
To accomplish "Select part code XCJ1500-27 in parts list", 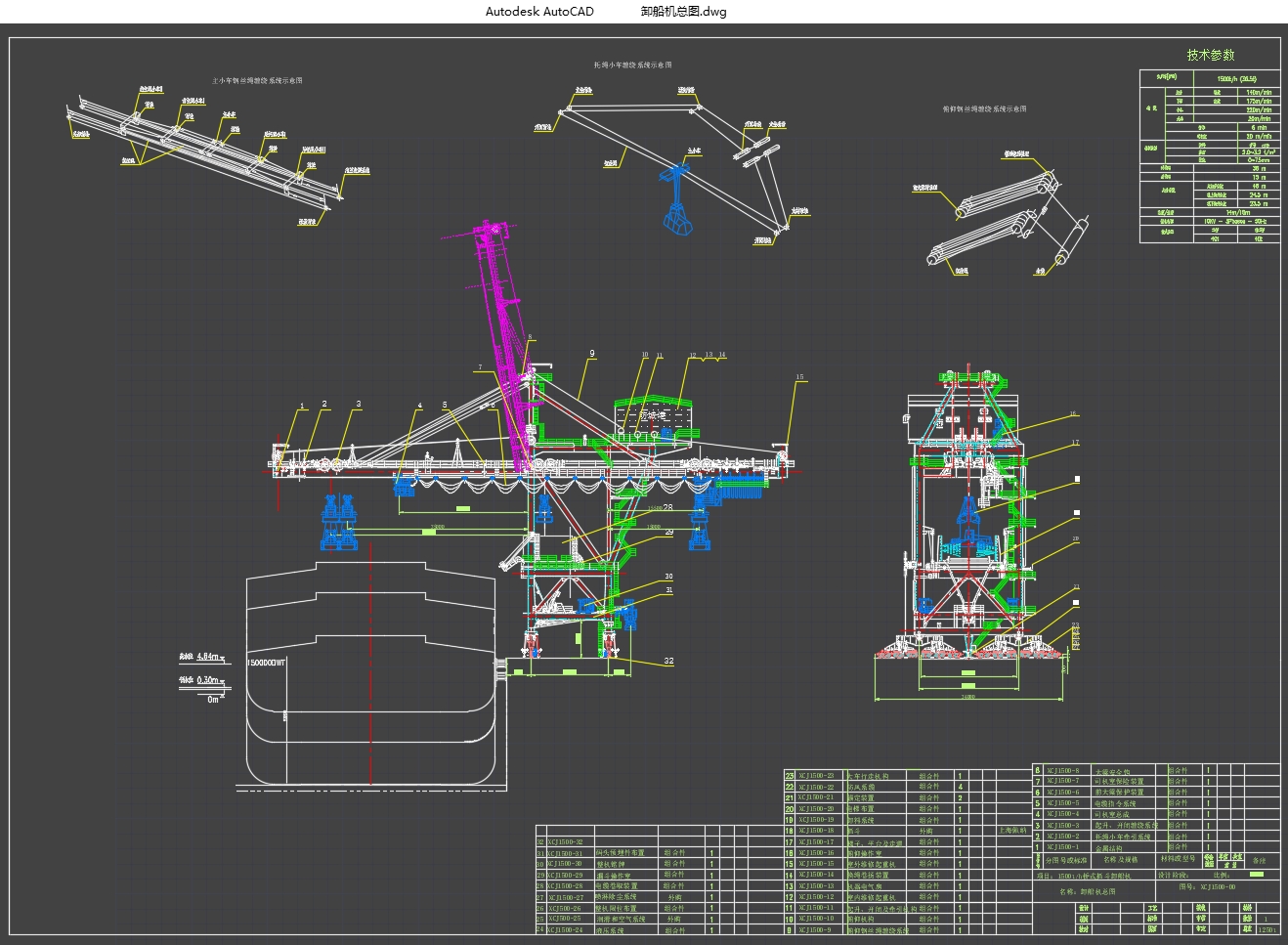I will coord(566,897).
